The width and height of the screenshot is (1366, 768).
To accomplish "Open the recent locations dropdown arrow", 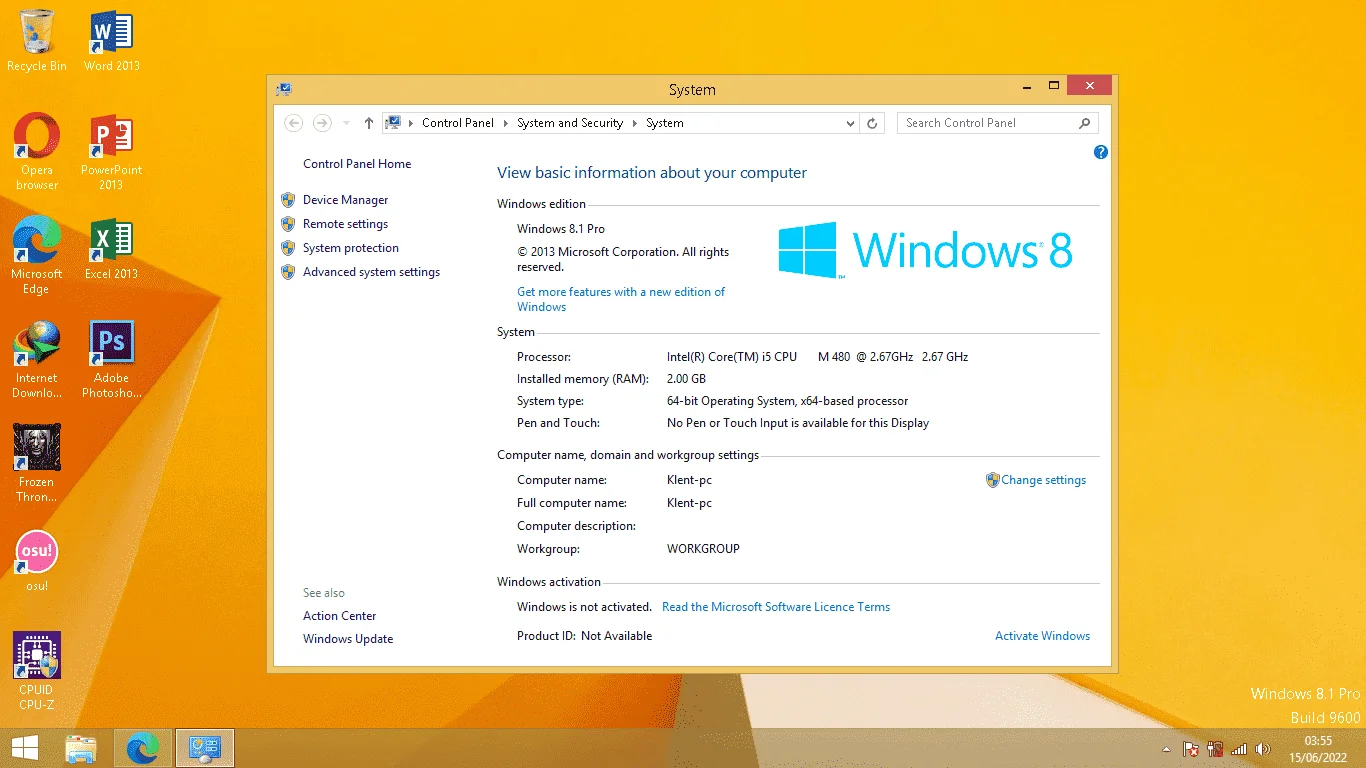I will pos(346,123).
